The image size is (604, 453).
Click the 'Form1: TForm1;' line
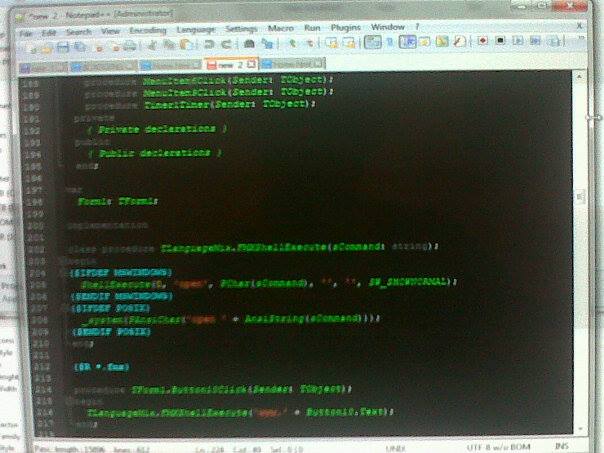pos(118,201)
